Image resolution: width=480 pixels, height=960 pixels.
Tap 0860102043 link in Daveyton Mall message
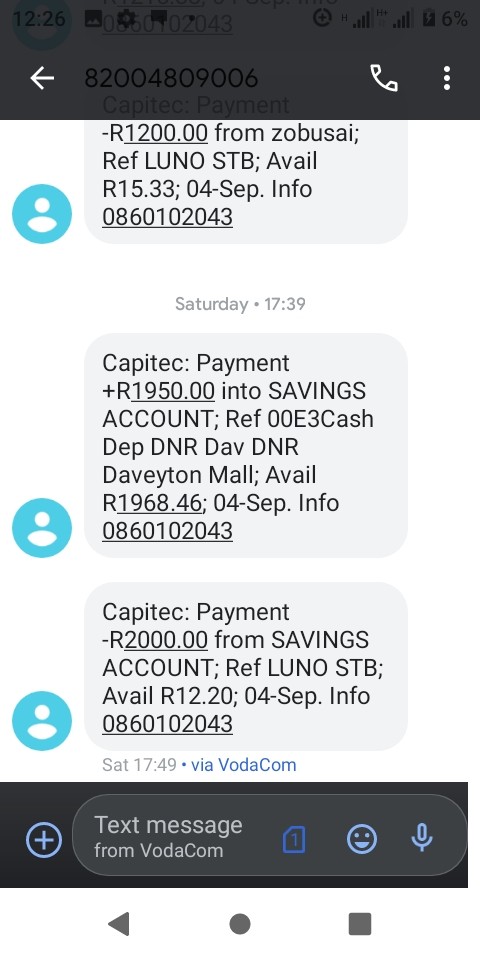(167, 531)
